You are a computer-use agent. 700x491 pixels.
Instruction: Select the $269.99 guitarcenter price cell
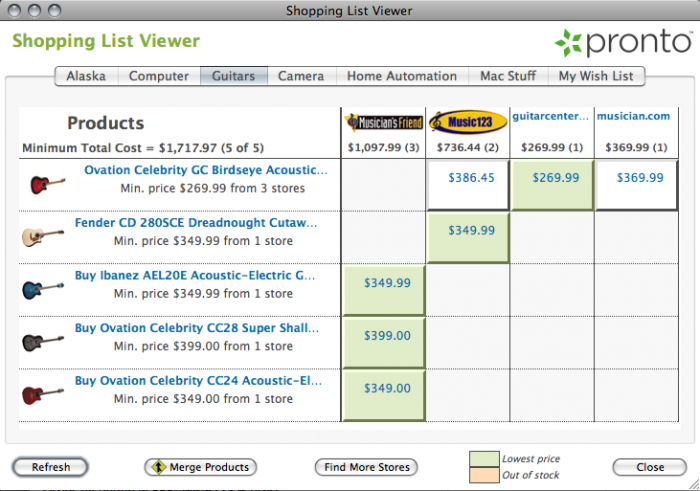(x=552, y=185)
